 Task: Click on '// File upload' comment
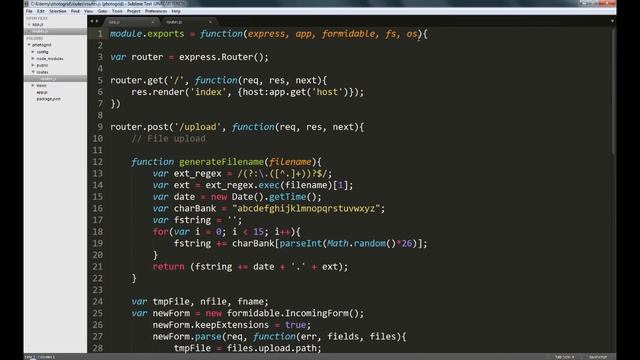pos(168,139)
